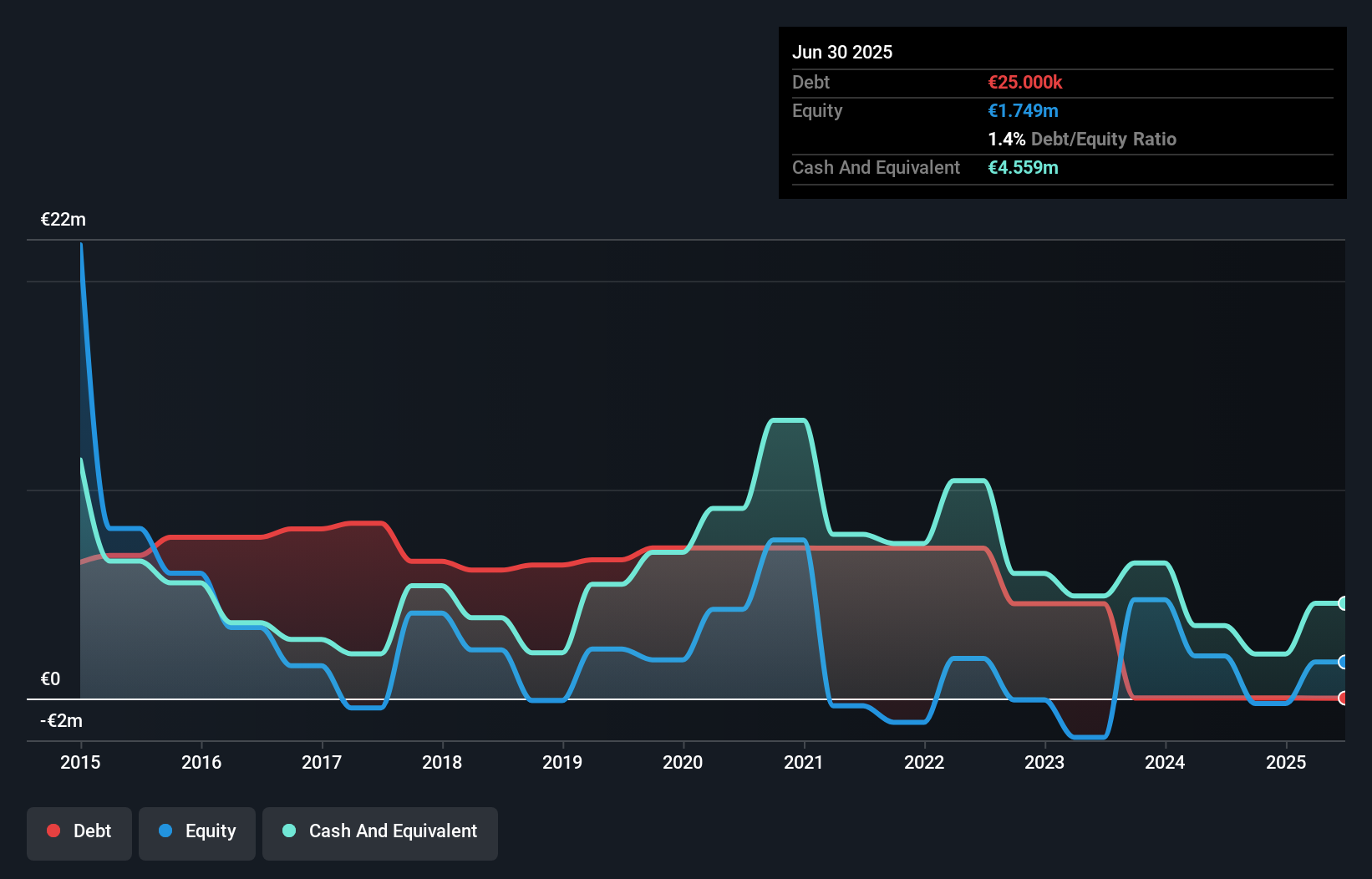Click the red Debt endpoint marker

click(1343, 698)
